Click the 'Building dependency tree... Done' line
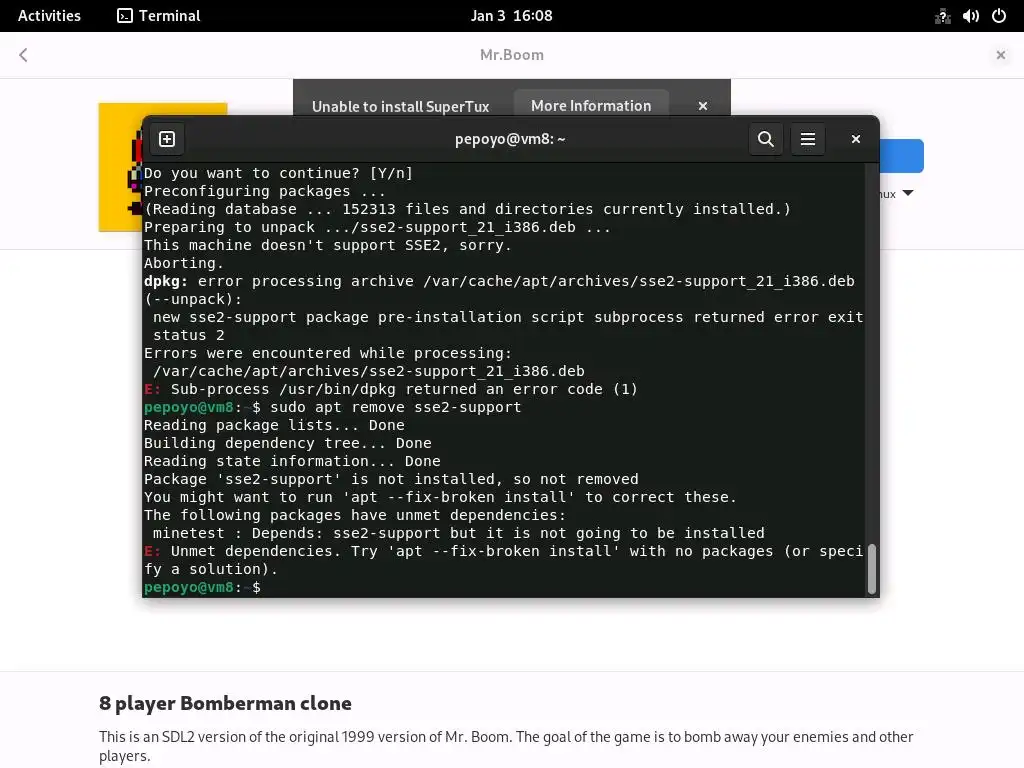 [287, 443]
